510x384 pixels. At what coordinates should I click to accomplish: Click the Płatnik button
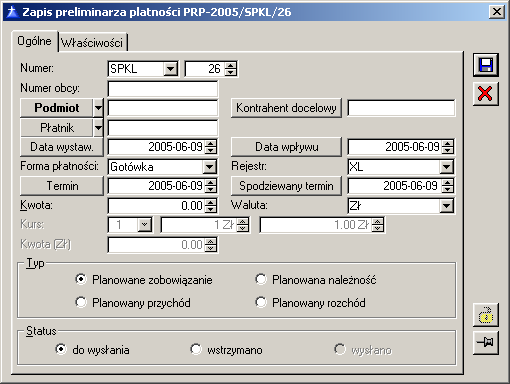(57, 128)
